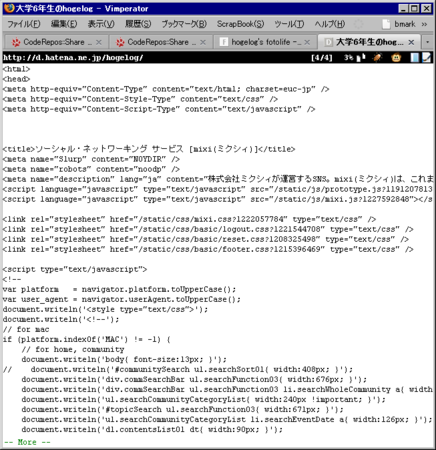Click the '// for mac' comment line
Screen dimensions: 436x450
click(26, 329)
